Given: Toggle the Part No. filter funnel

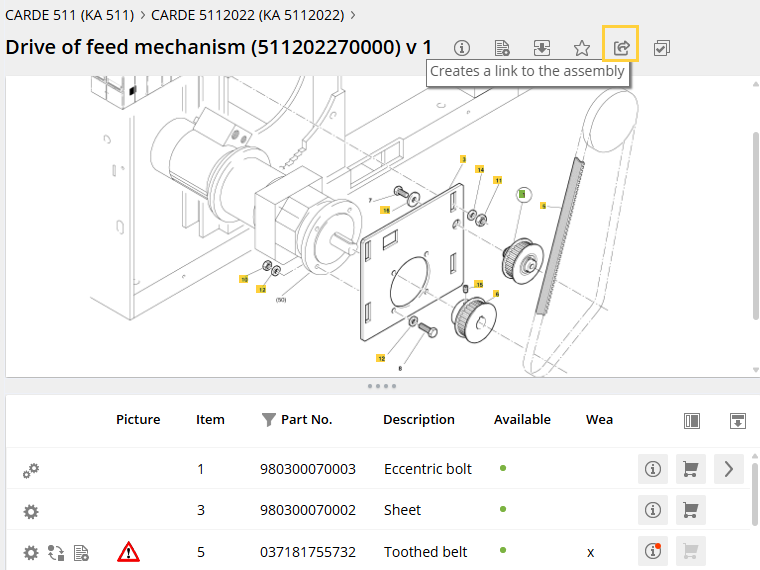Looking at the screenshot, I should 268,420.
